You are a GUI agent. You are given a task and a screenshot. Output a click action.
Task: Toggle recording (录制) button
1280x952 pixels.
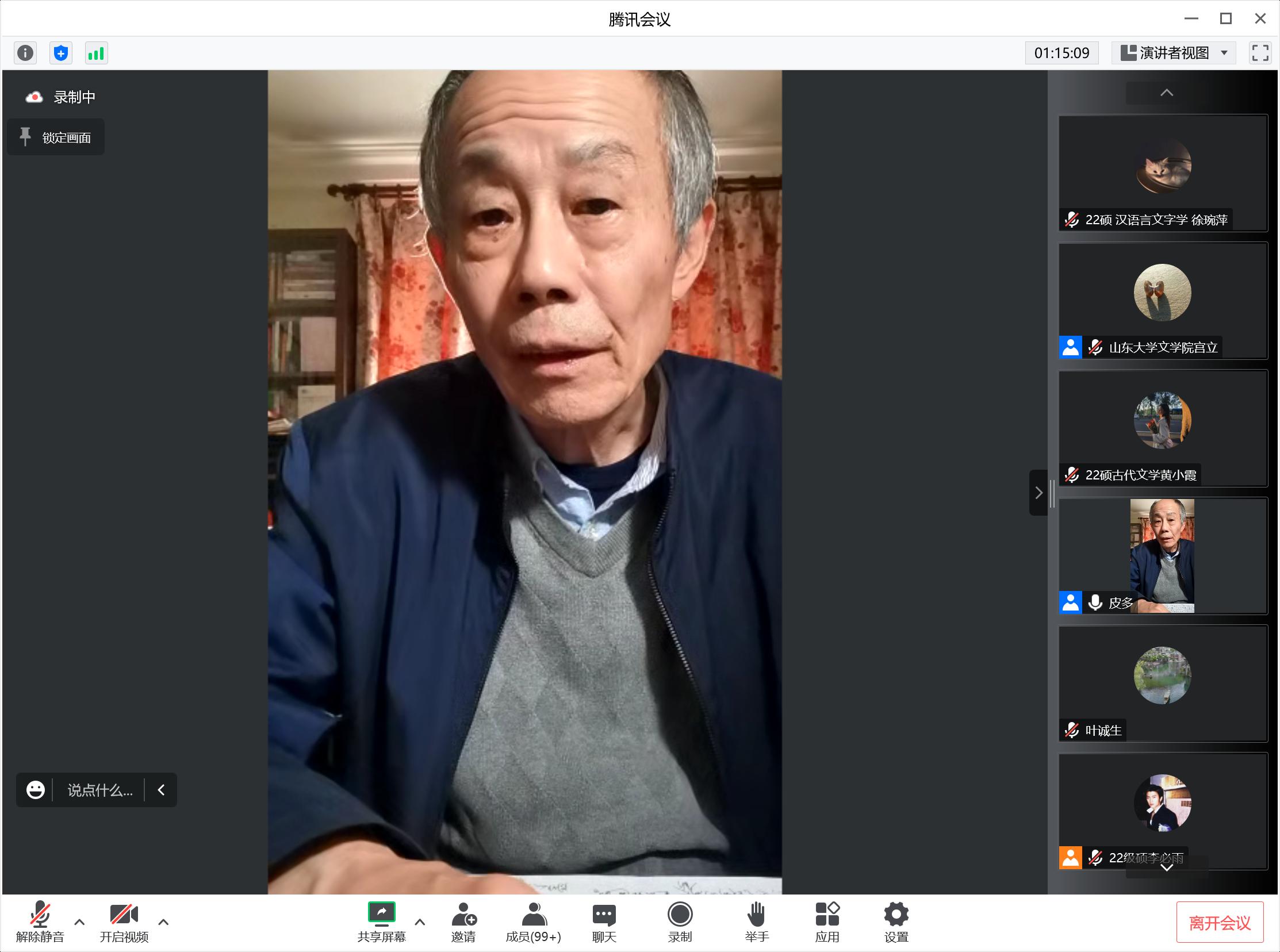pyautogui.click(x=680, y=922)
